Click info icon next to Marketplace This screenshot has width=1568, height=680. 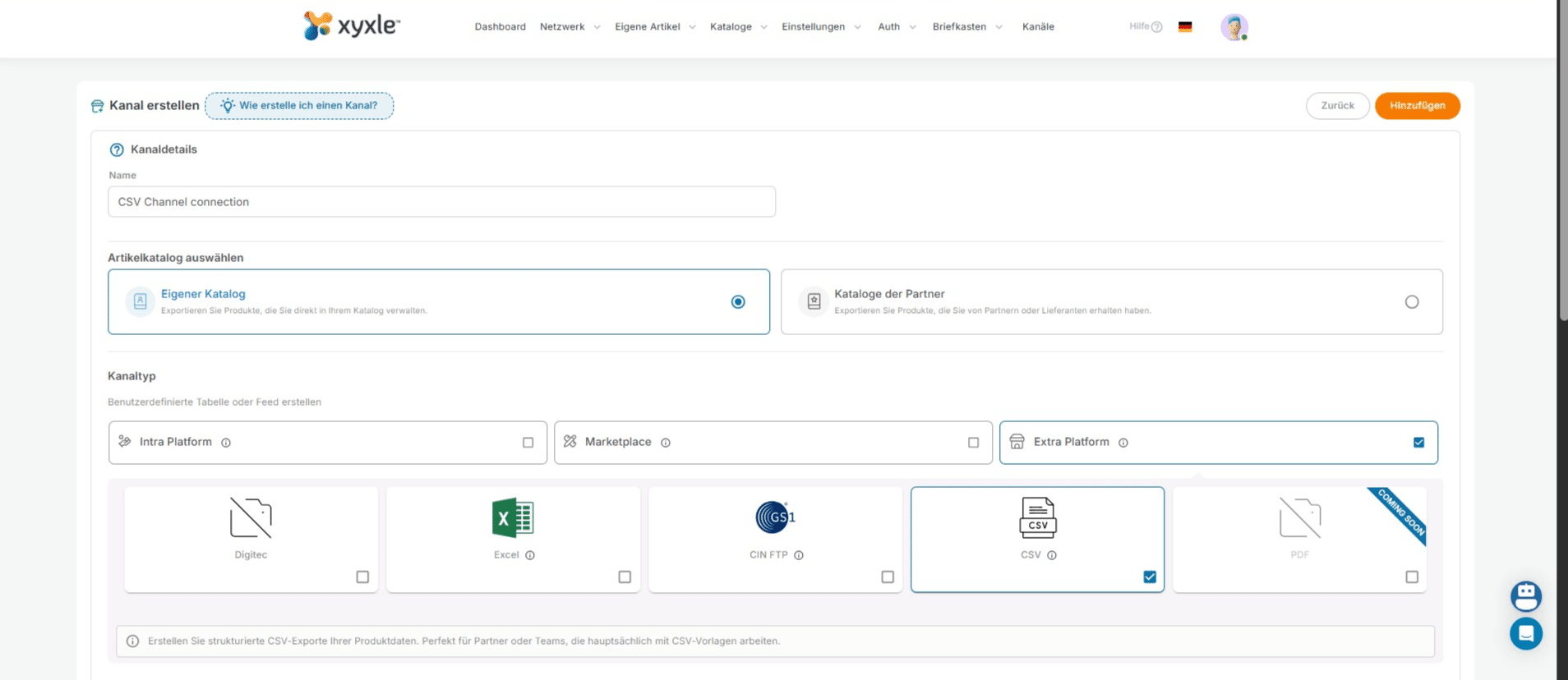point(666,443)
